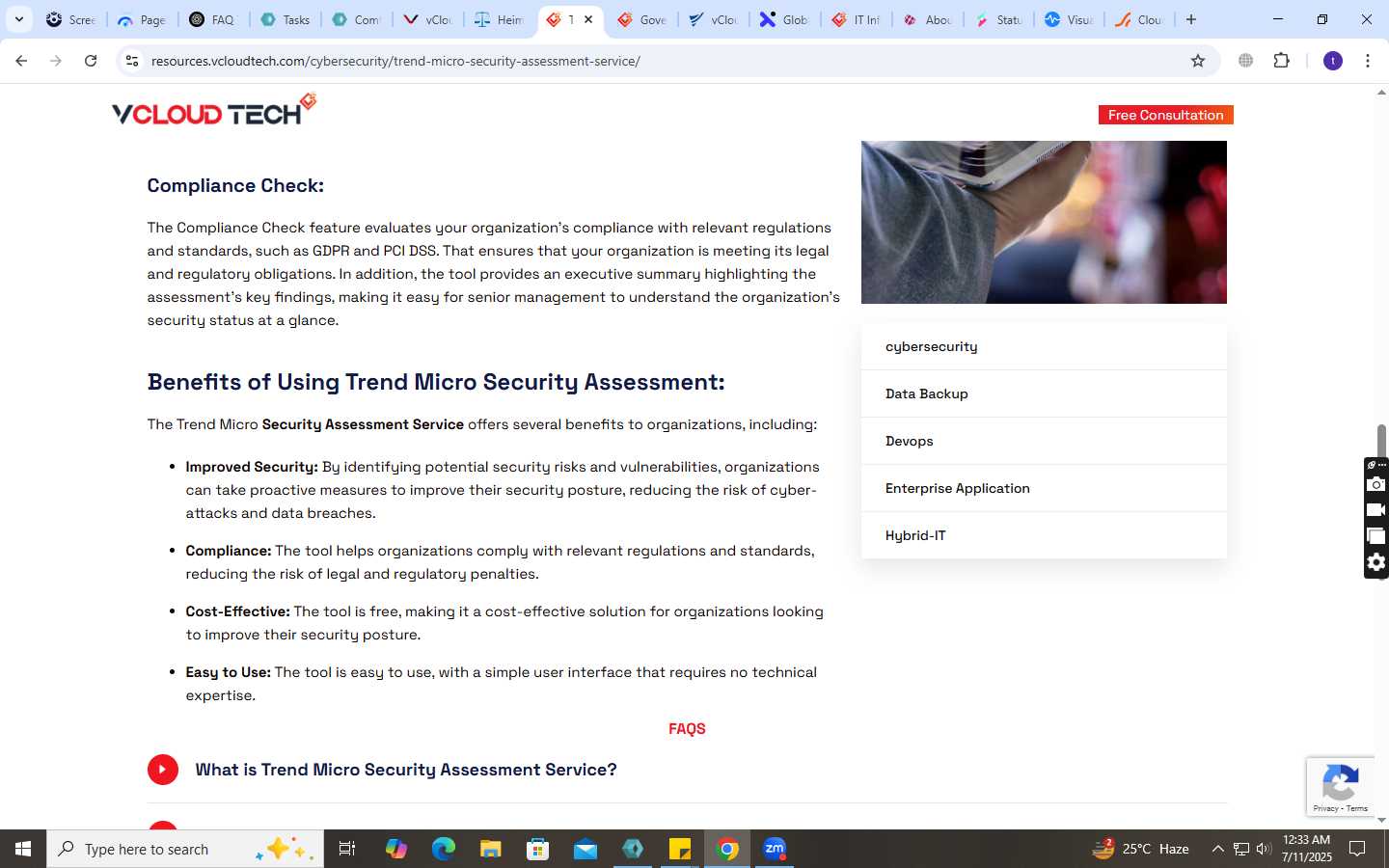Switch to the FAQ tab
Screen dimensions: 1389x868
(x=213, y=19)
